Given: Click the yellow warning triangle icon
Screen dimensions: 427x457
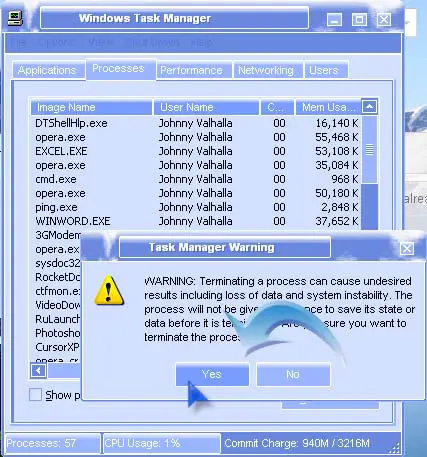Looking at the screenshot, I should [109, 290].
